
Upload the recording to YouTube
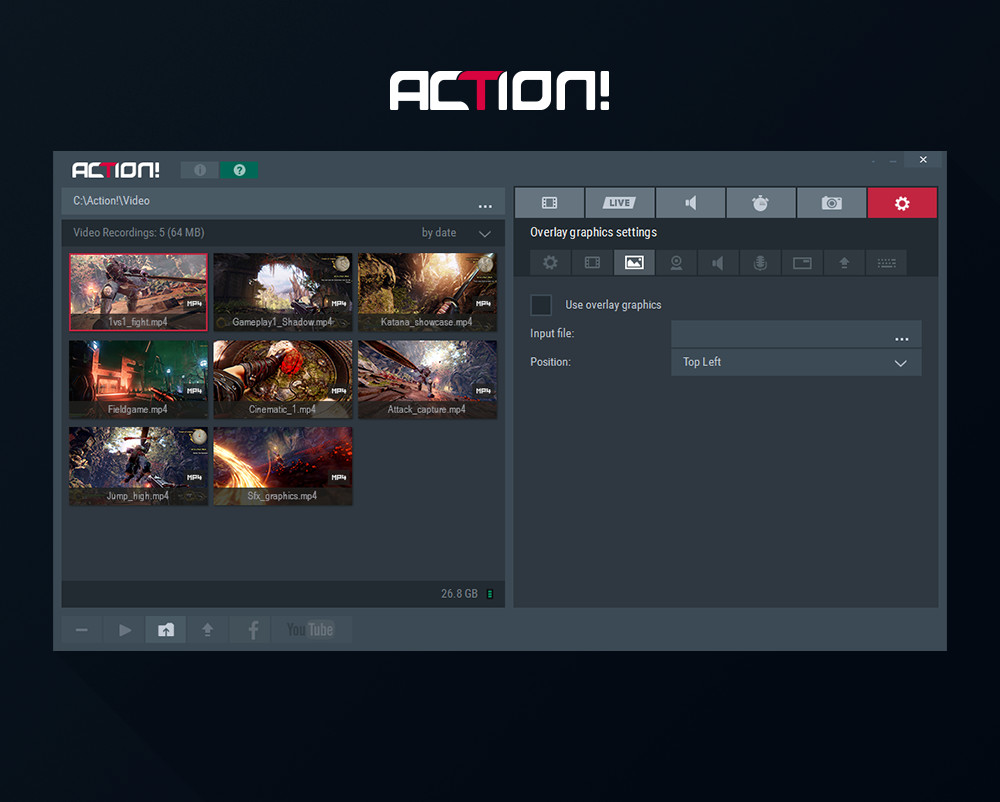click(310, 630)
